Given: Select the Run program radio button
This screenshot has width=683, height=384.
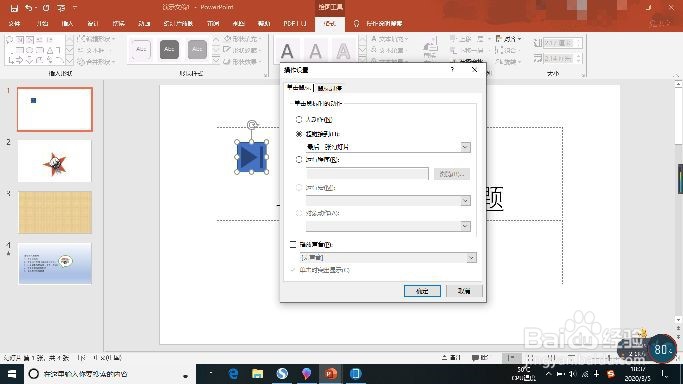Looking at the screenshot, I should coord(299,160).
